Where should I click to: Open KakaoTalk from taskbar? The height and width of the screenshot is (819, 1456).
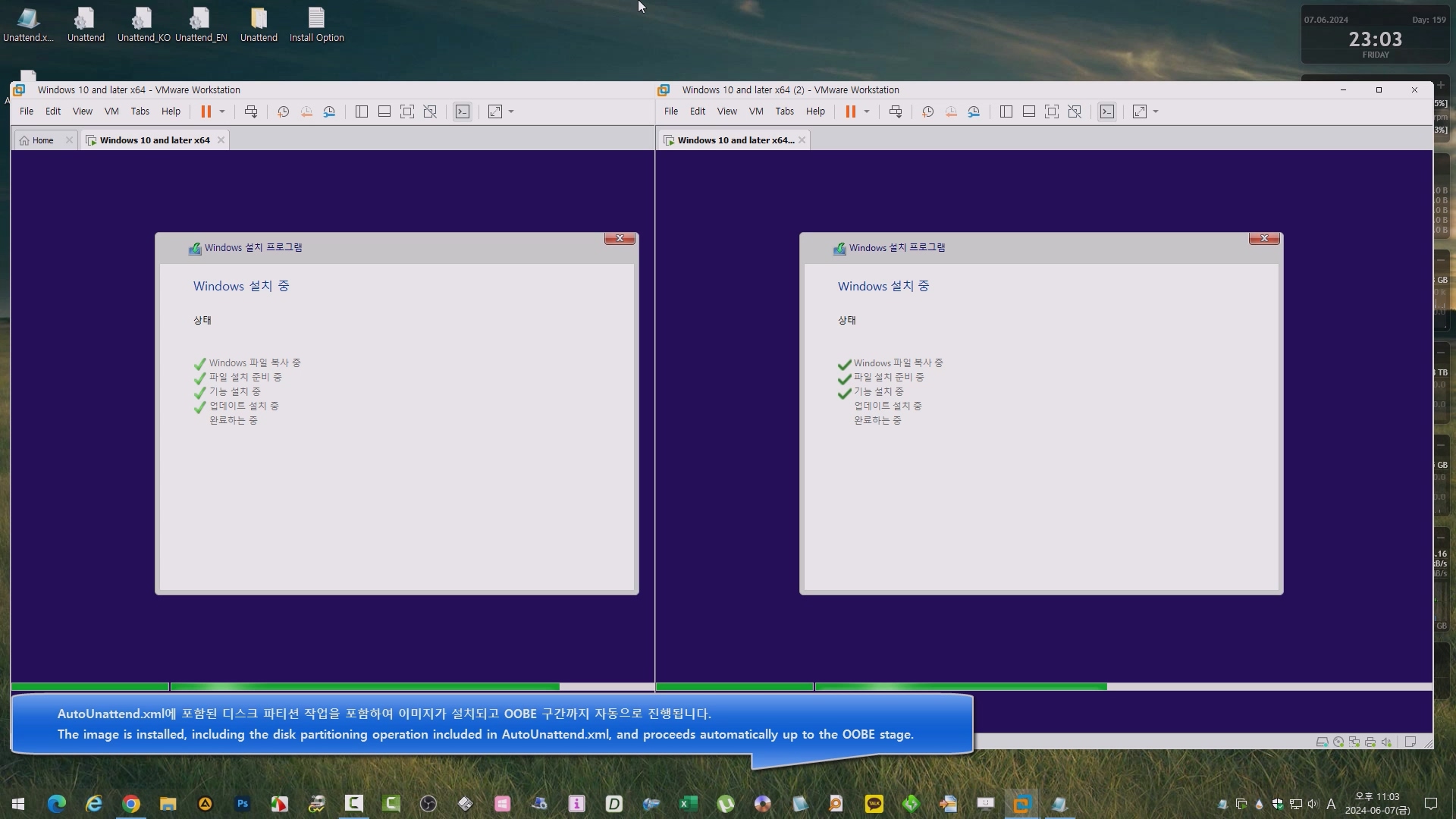tap(874, 804)
